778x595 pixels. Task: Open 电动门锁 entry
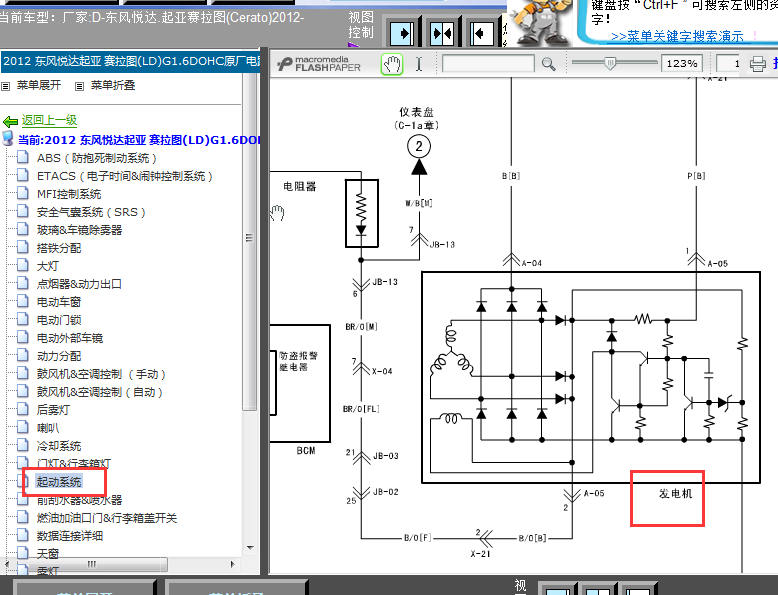(x=59, y=320)
